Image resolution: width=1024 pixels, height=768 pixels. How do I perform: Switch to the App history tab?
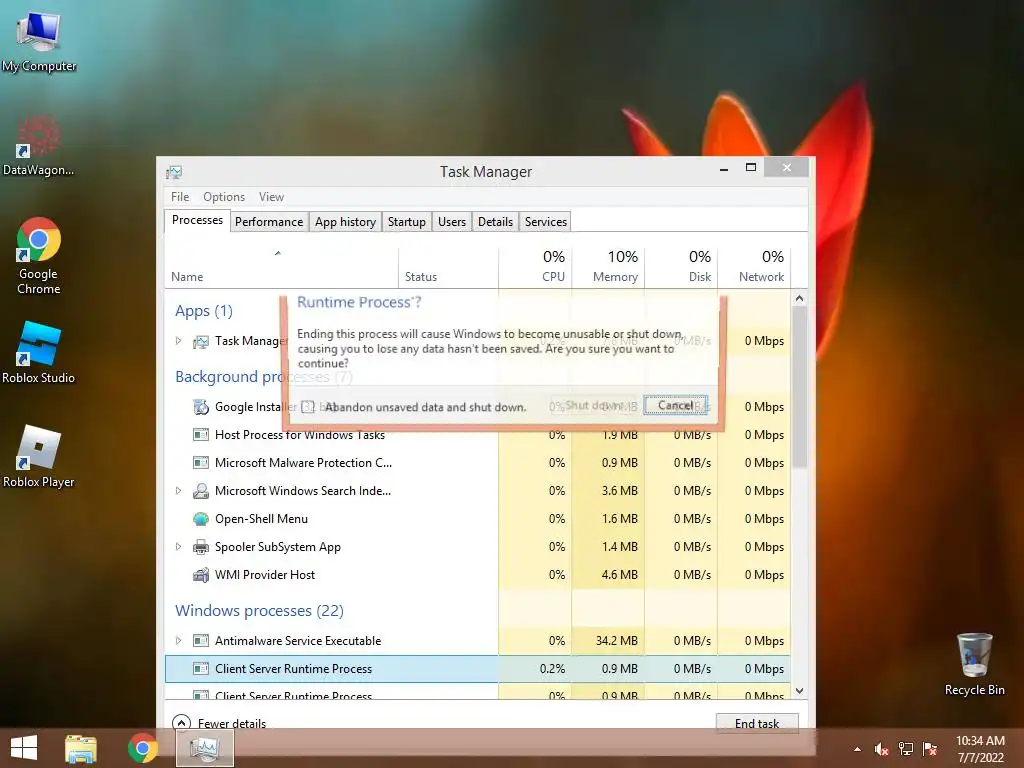click(x=345, y=222)
